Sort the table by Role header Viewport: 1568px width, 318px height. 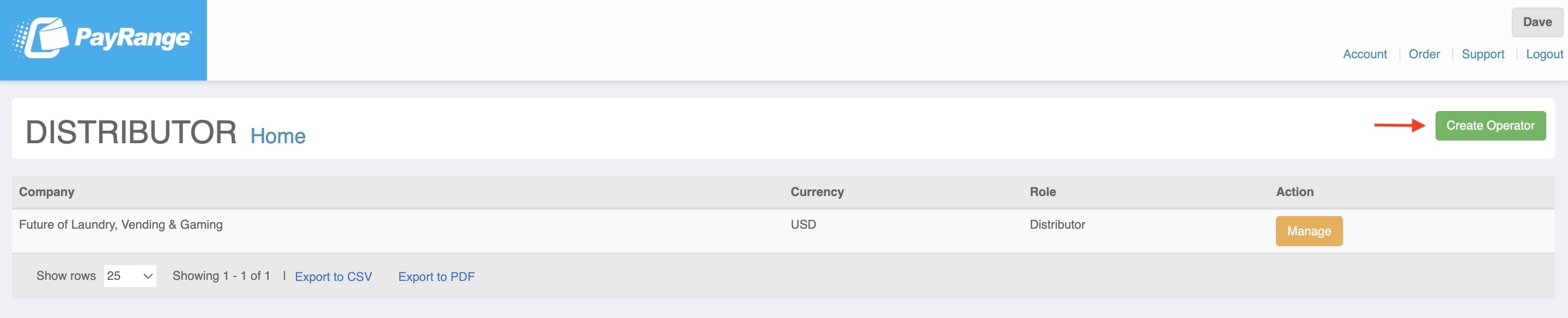(1043, 192)
